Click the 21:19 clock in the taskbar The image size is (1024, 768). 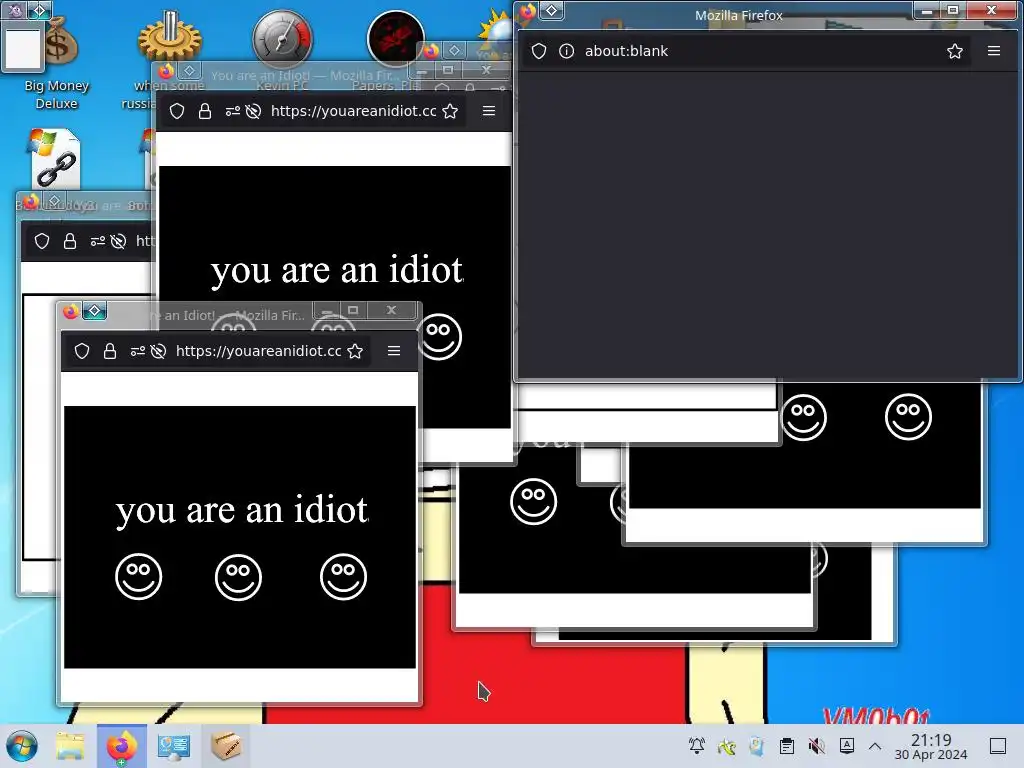[x=931, y=746]
